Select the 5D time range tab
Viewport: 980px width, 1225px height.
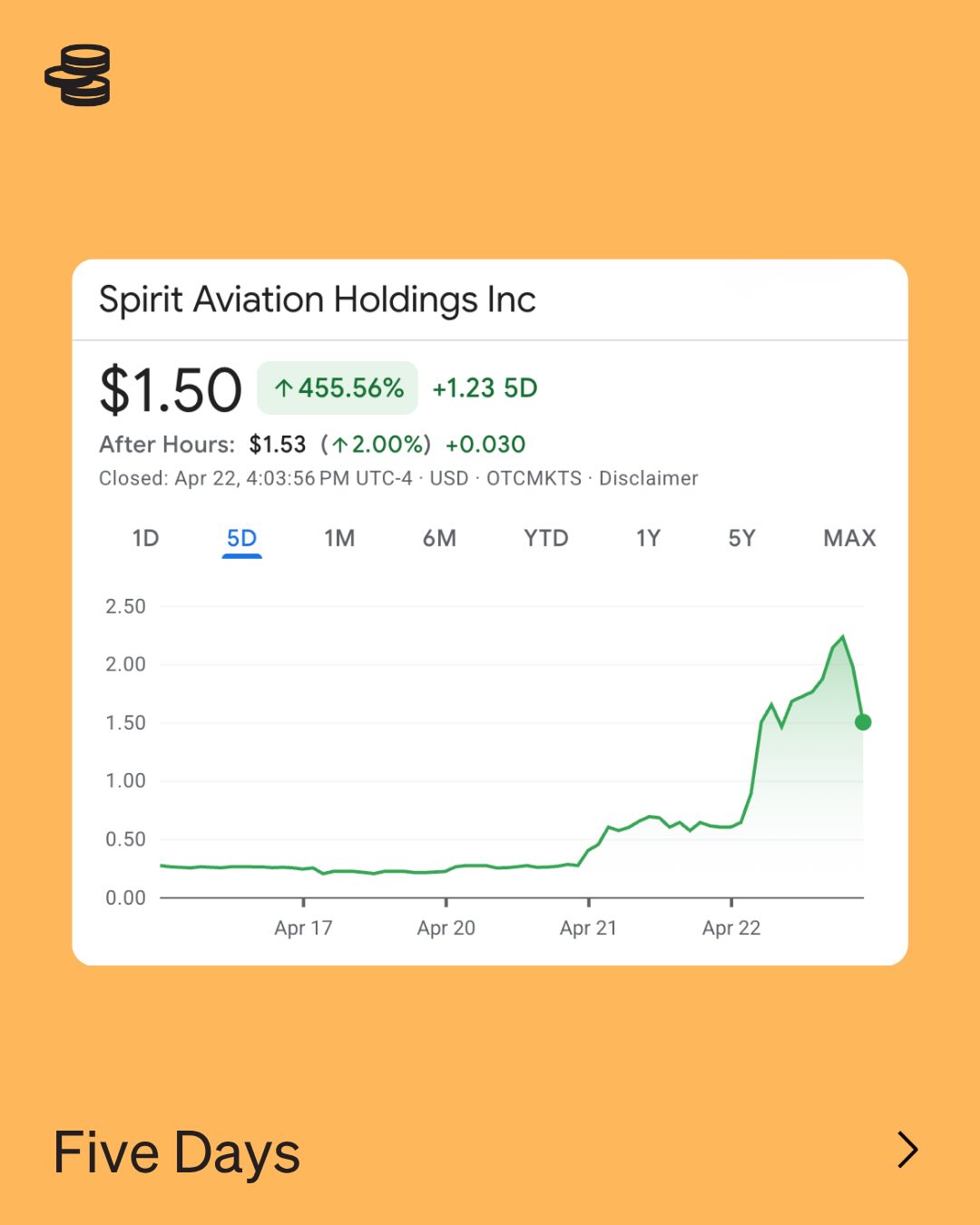(241, 538)
